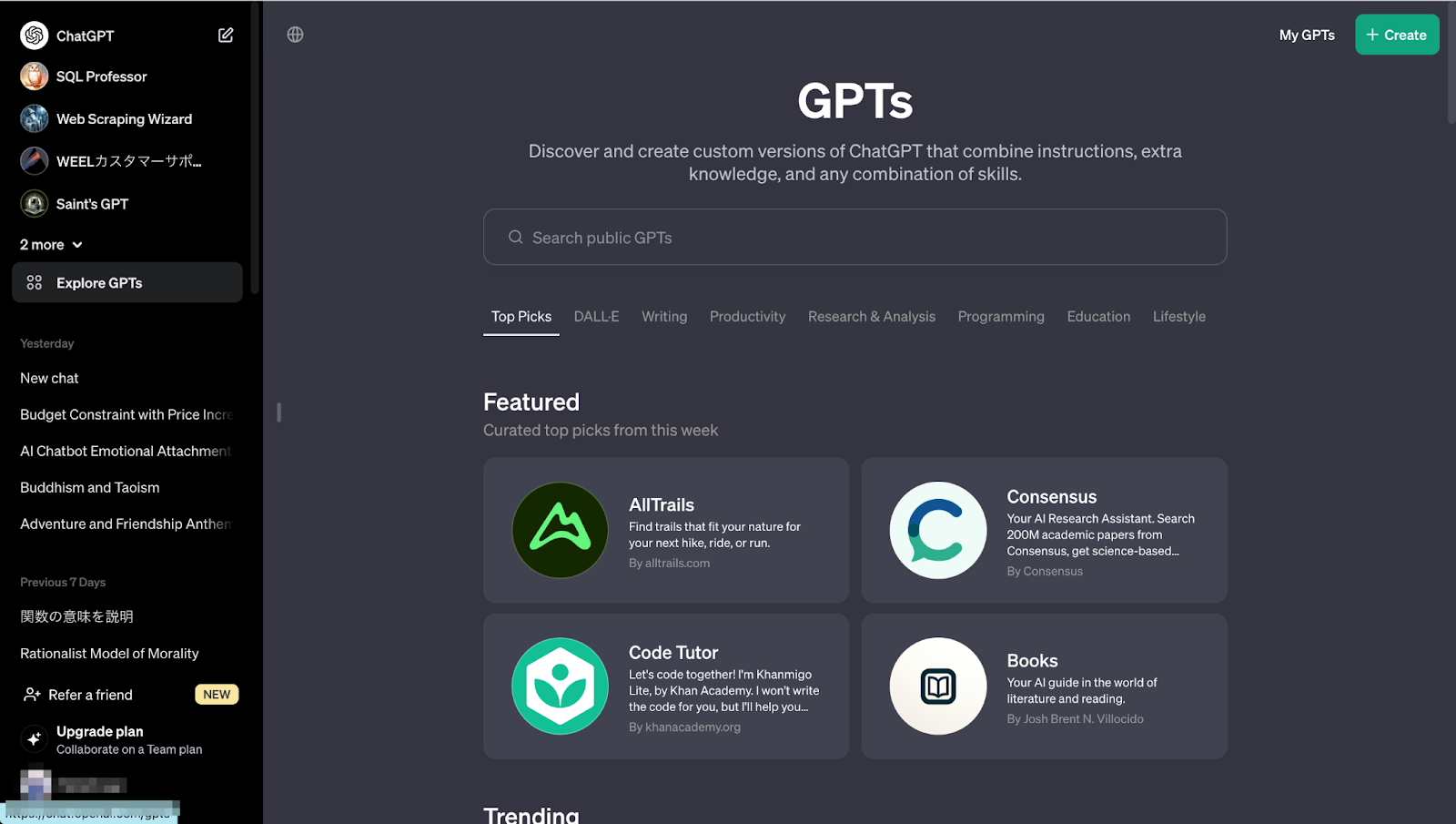Open Web Scraping Wizard avatar icon
This screenshot has height=824, width=1456.
35,118
